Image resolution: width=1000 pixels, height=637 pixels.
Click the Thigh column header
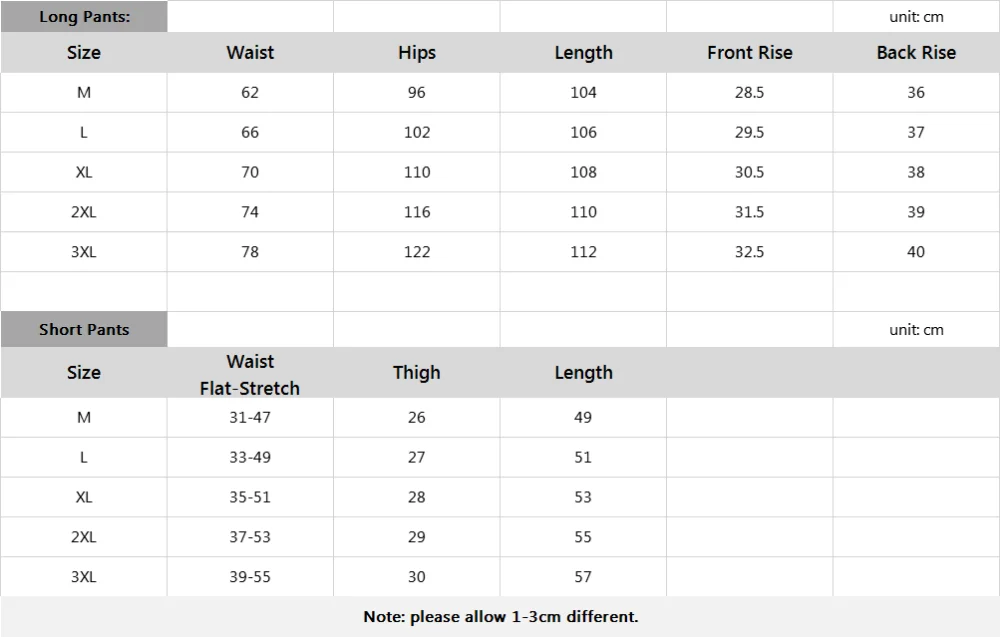pyautogui.click(x=416, y=372)
